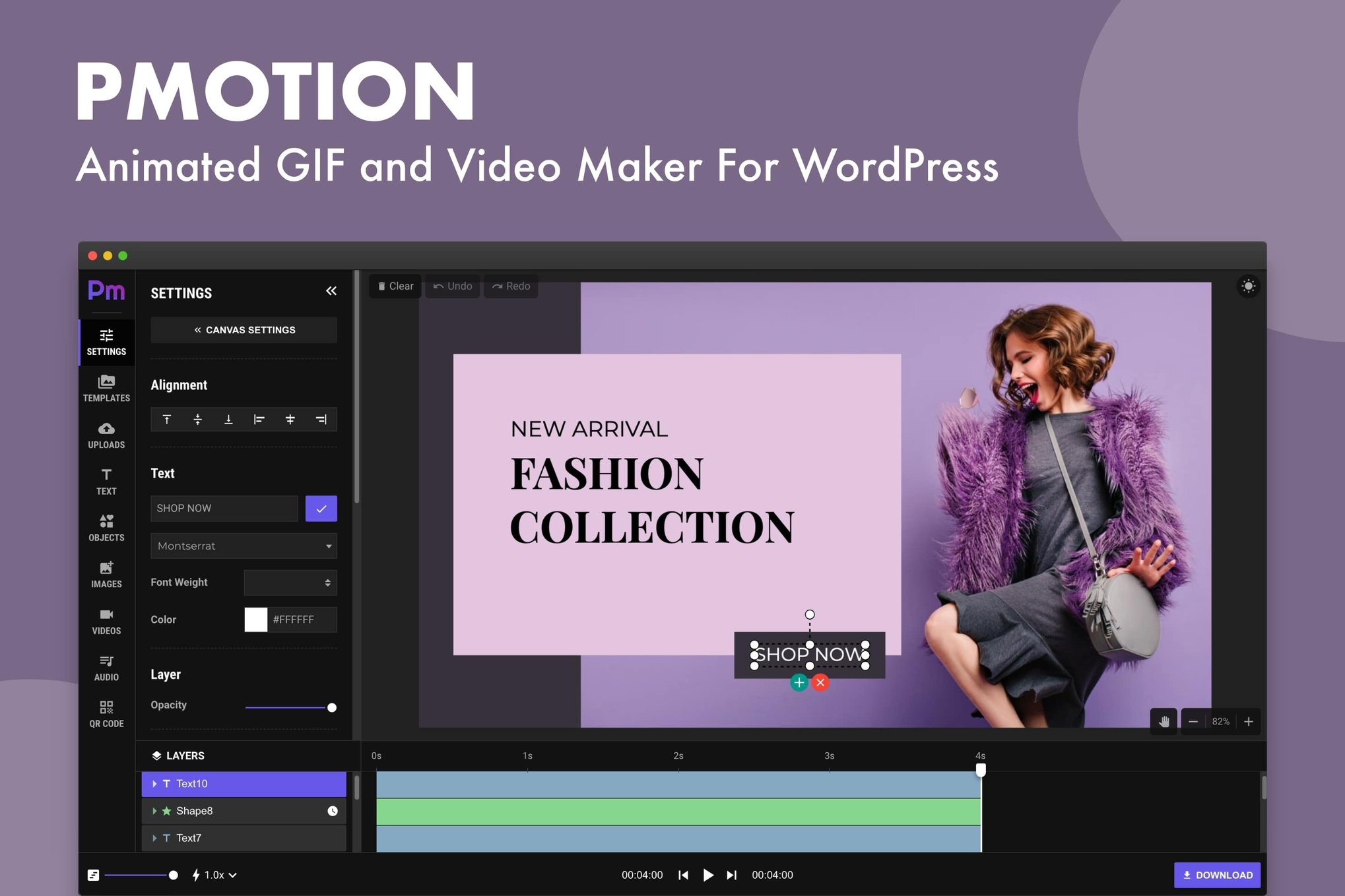1345x896 pixels.
Task: Select the Text tool in the sidebar
Action: click(x=106, y=482)
